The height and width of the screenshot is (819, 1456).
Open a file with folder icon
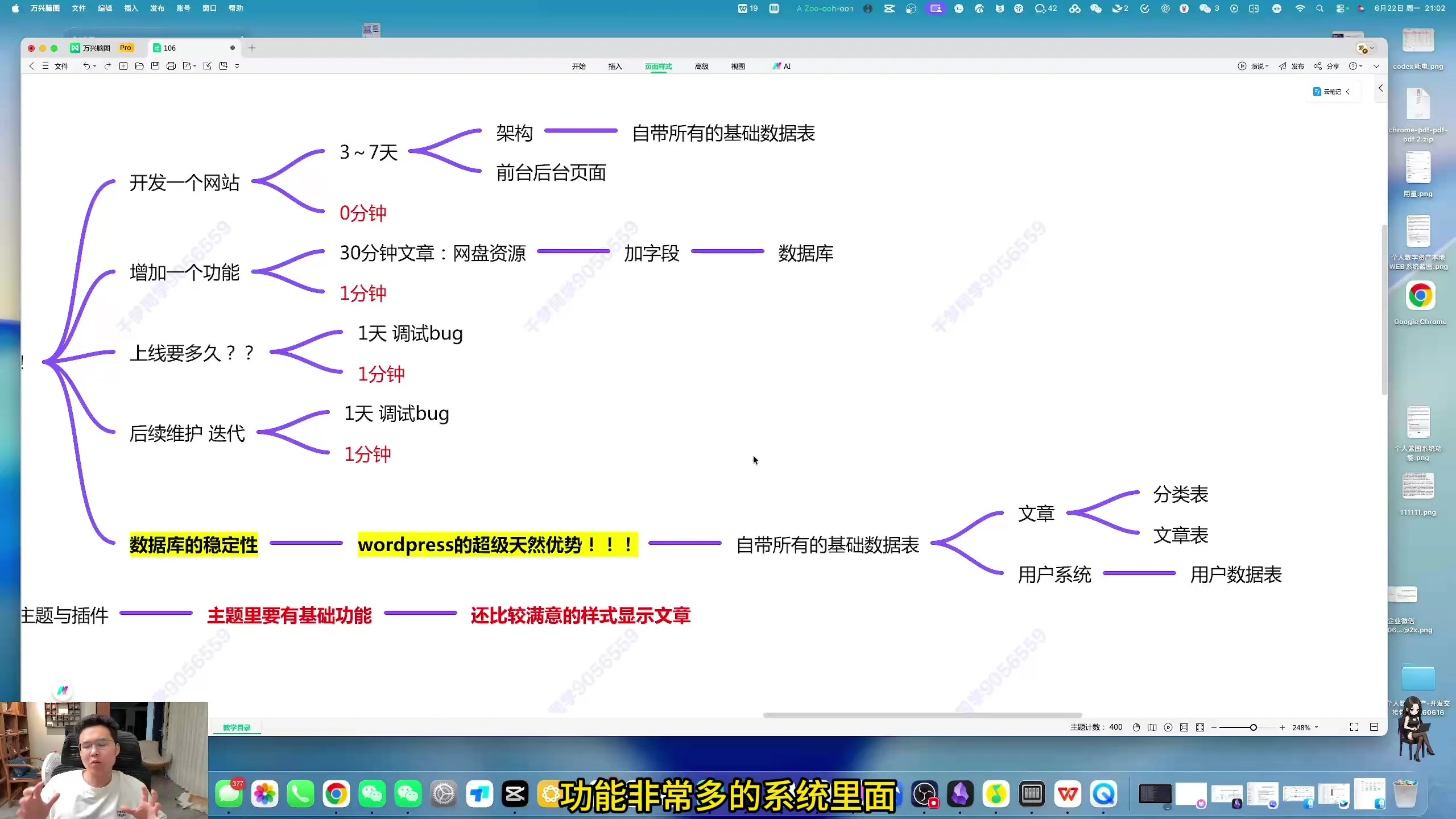click(x=139, y=66)
